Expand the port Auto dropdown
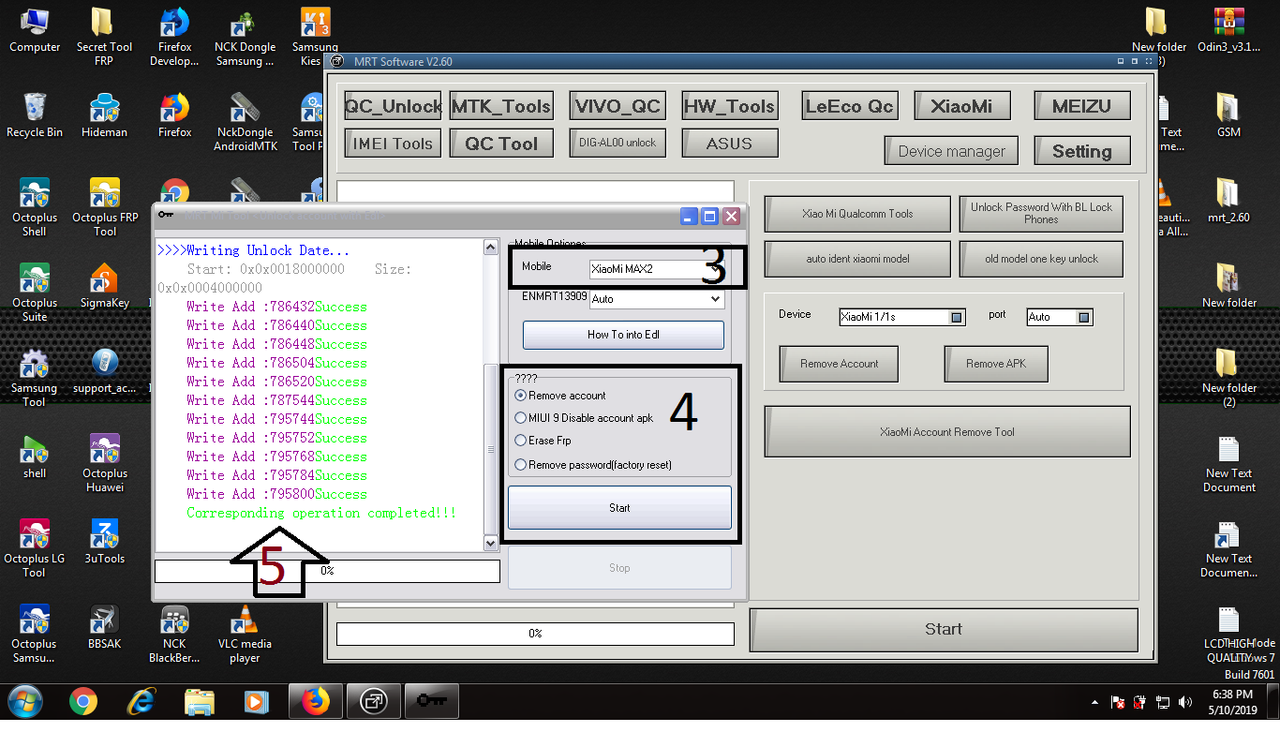The height and width of the screenshot is (750, 1280). (1060, 317)
